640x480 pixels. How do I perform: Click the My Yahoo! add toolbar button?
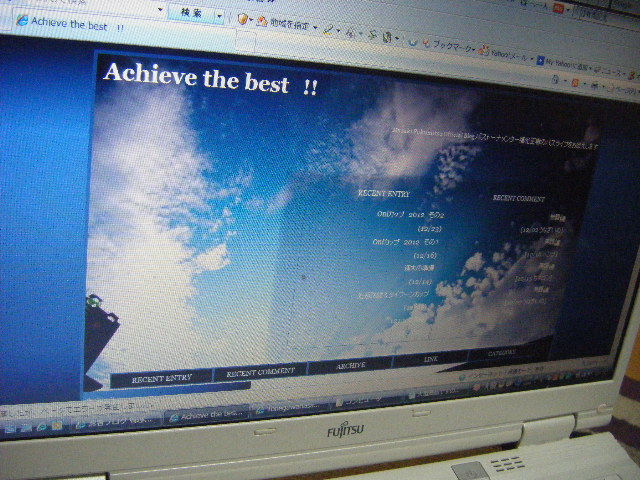pos(562,63)
